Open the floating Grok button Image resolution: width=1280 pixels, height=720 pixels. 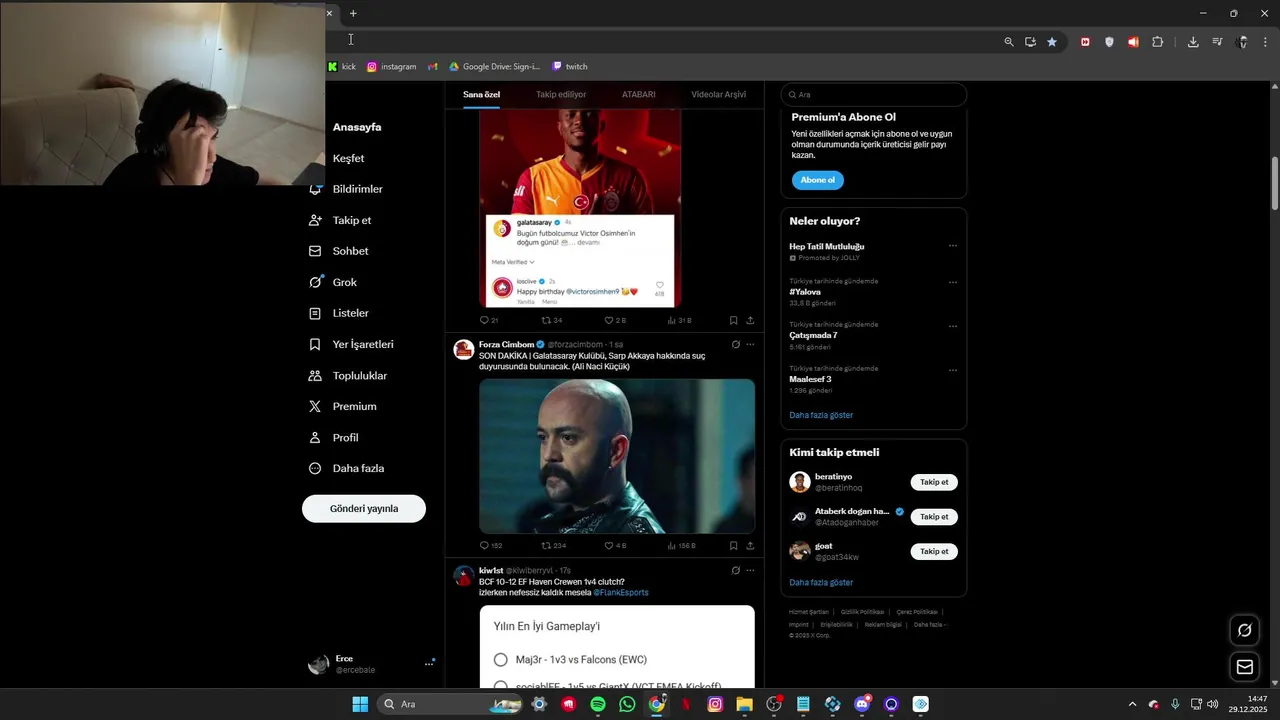click(x=1245, y=630)
